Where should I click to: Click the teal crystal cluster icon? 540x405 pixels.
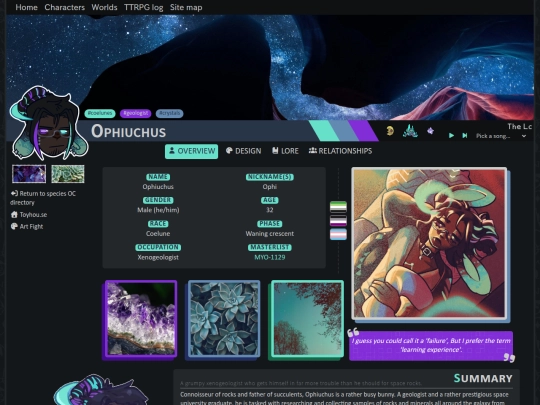click(x=410, y=131)
